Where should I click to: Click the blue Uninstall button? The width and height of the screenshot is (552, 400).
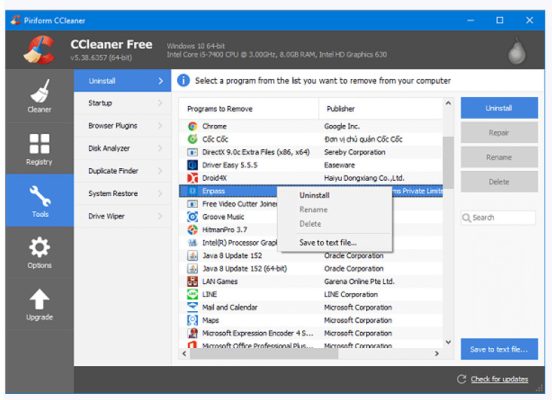tap(499, 108)
